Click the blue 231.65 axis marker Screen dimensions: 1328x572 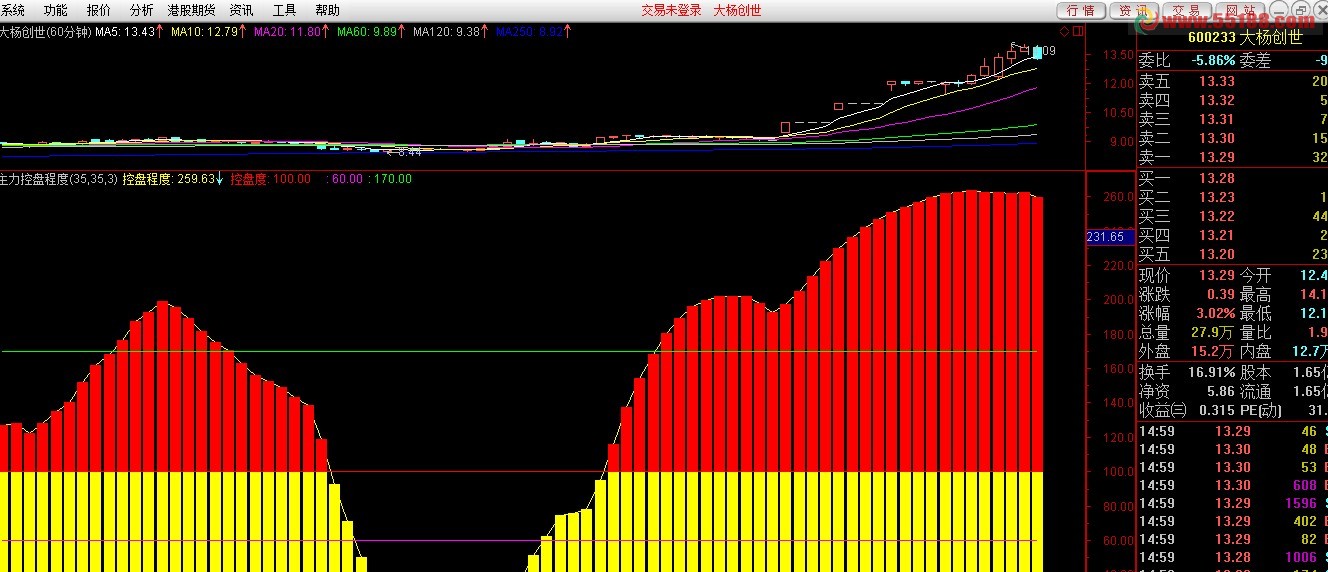pos(1110,237)
